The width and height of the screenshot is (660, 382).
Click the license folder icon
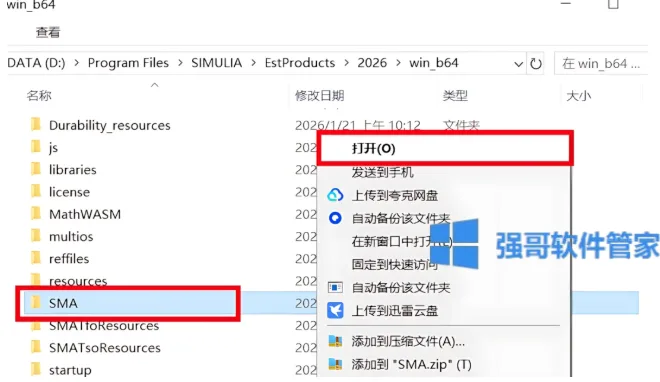click(36, 191)
